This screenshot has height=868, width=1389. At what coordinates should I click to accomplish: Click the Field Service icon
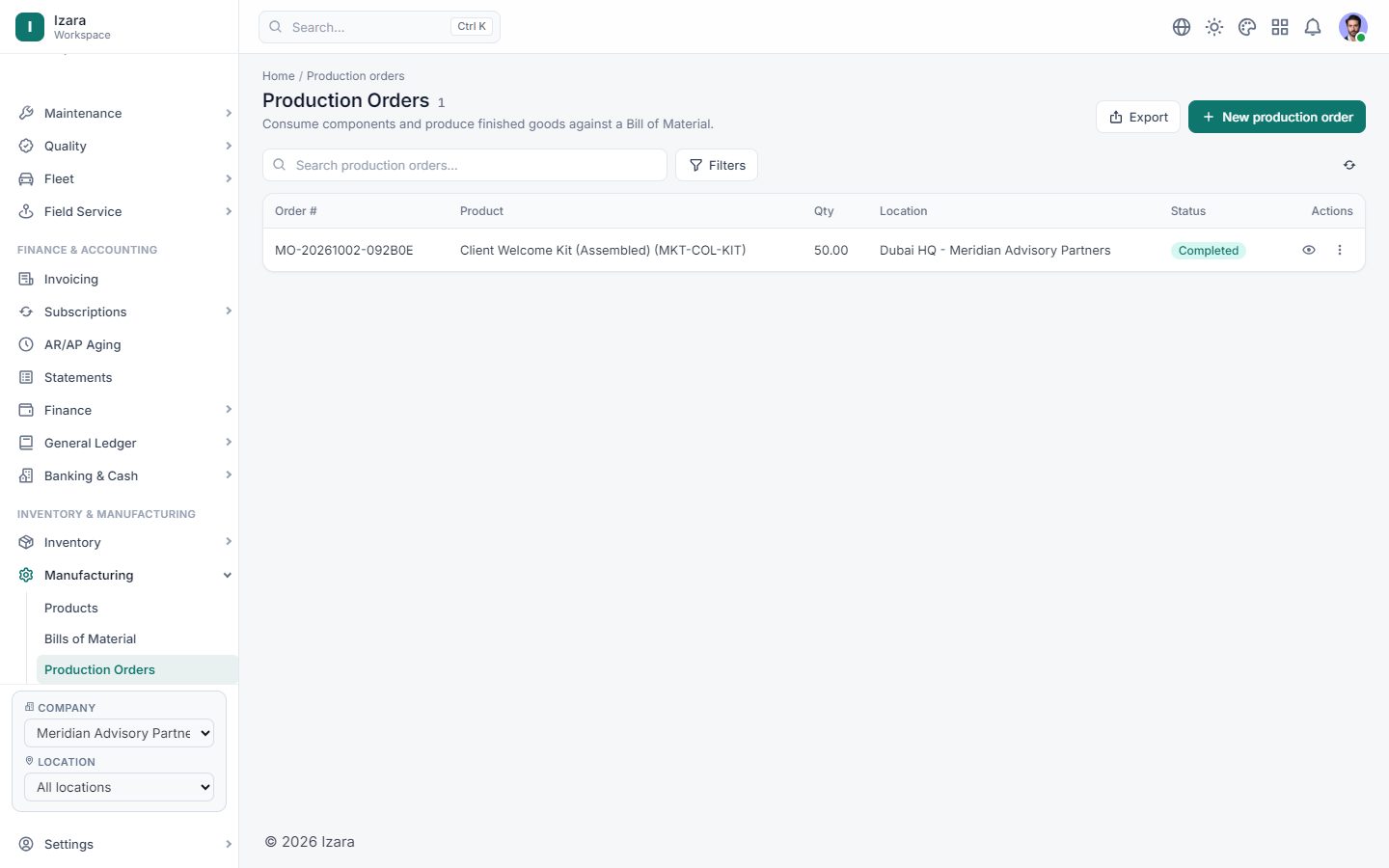[x=26, y=211]
